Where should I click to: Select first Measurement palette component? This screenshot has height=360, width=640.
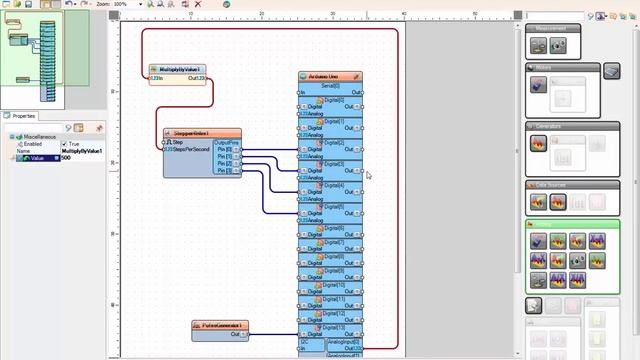[538, 45]
